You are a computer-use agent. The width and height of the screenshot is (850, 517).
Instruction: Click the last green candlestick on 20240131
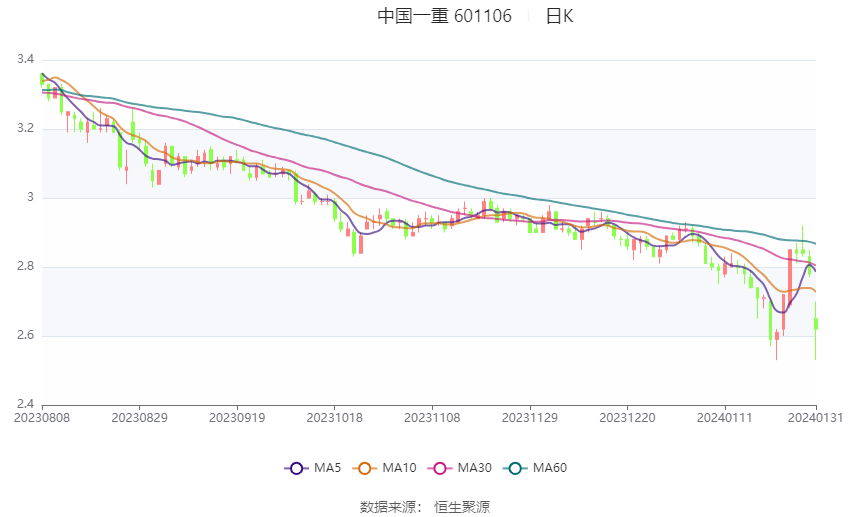(x=816, y=324)
